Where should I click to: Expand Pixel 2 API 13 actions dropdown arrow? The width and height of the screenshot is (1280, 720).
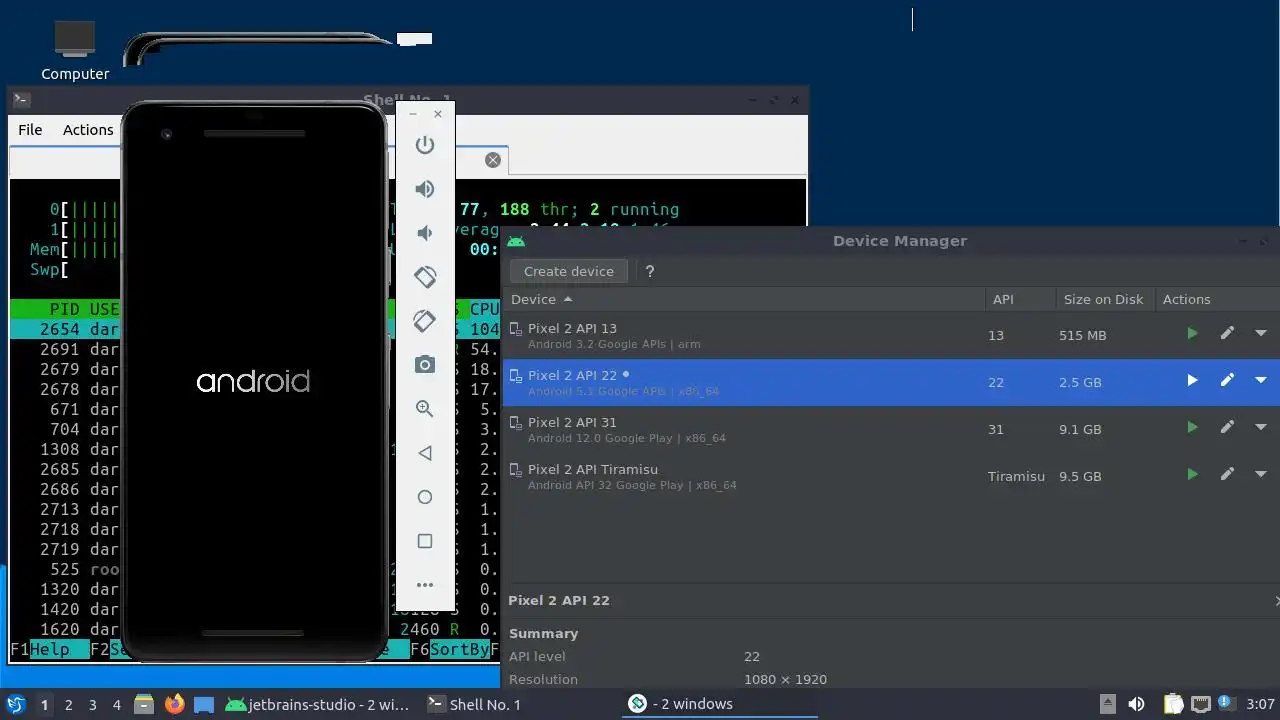(x=1260, y=334)
